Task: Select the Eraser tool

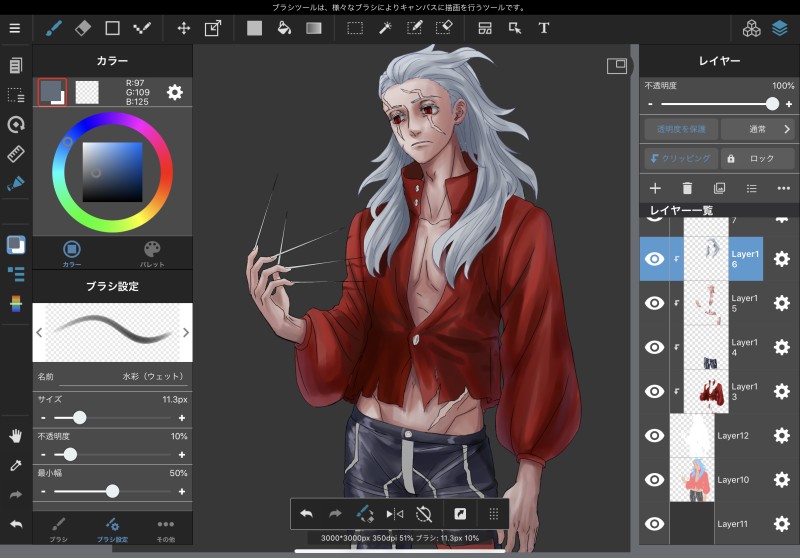Action: 83,28
